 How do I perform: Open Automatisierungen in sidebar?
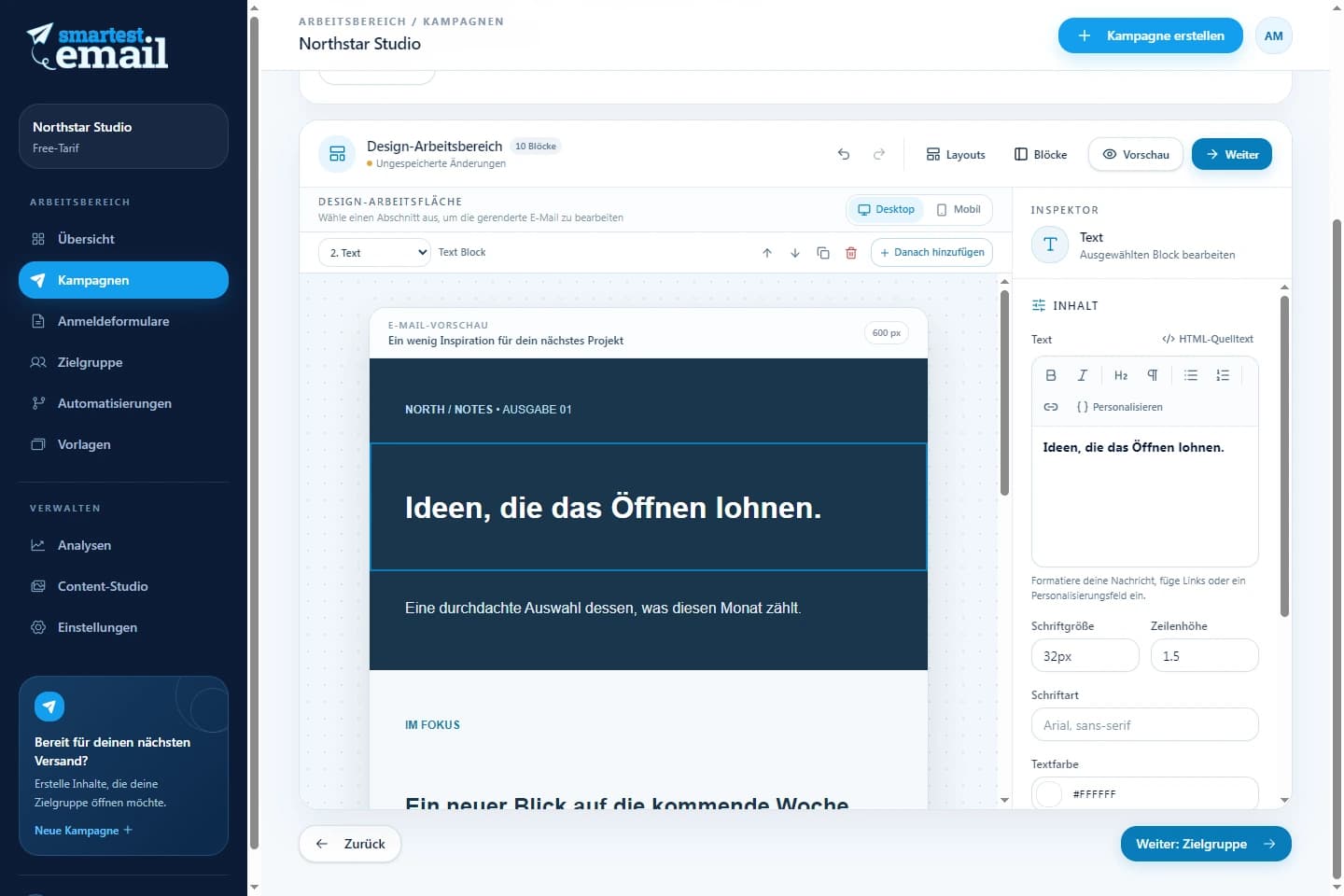pos(123,403)
